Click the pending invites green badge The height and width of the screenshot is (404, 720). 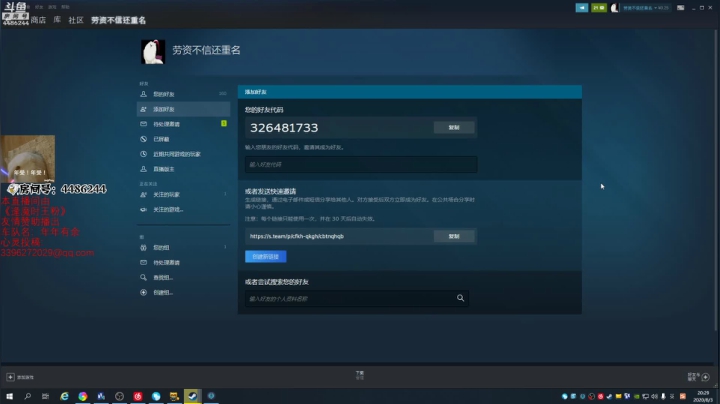(x=224, y=123)
